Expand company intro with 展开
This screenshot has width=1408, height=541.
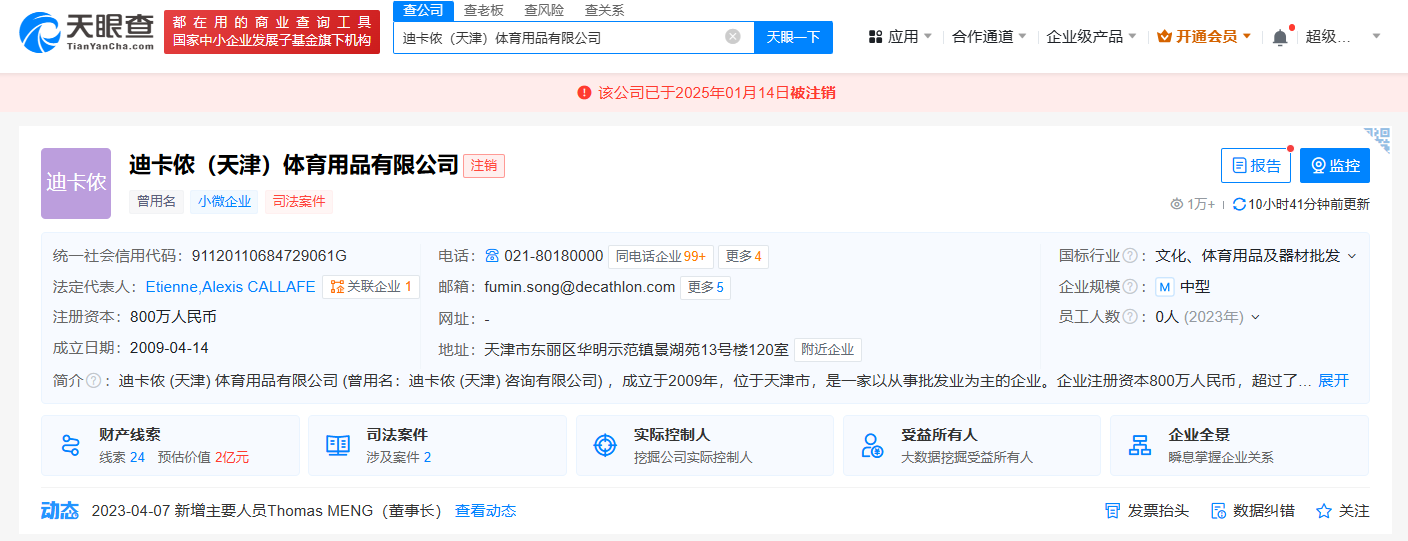1333,381
